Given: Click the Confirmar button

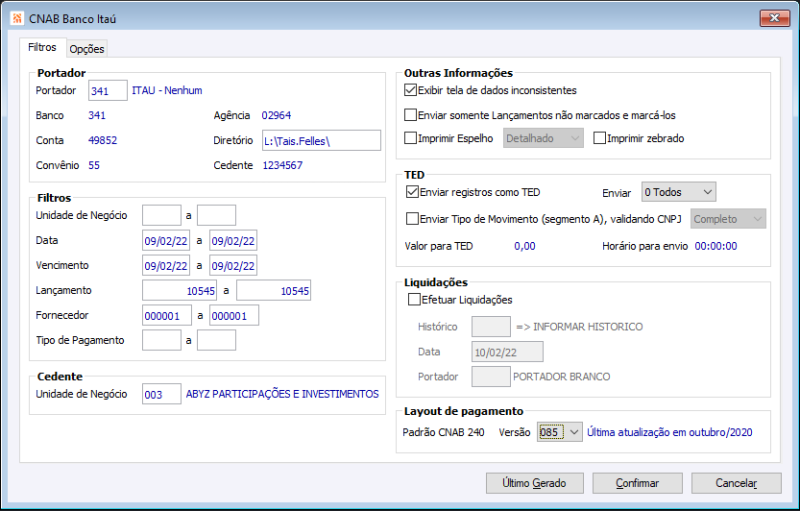Looking at the screenshot, I should pos(638,483).
